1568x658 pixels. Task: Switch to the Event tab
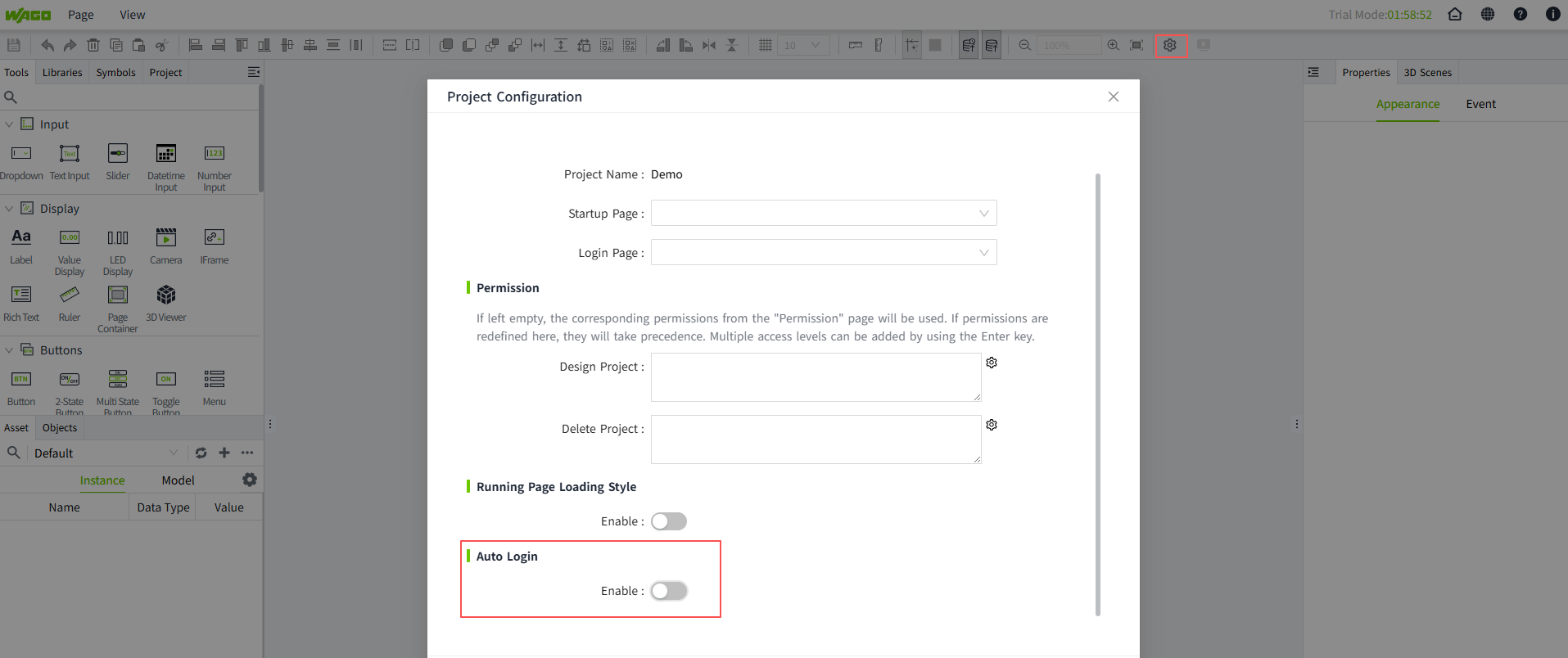(1480, 104)
